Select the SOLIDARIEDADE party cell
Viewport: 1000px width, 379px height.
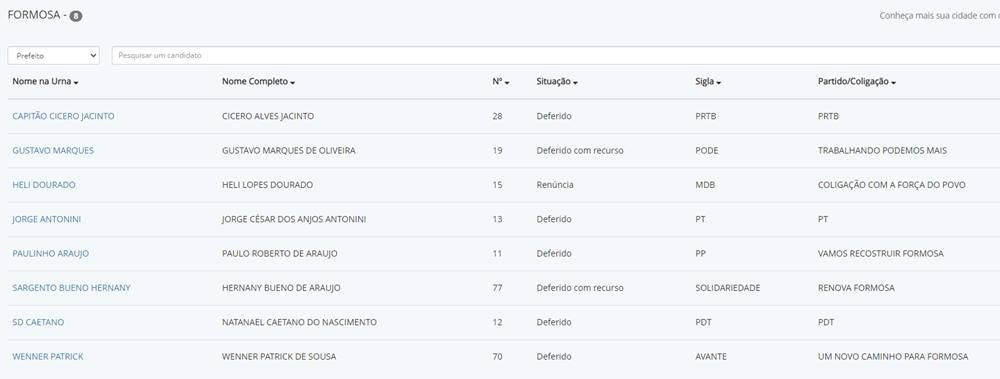click(728, 288)
